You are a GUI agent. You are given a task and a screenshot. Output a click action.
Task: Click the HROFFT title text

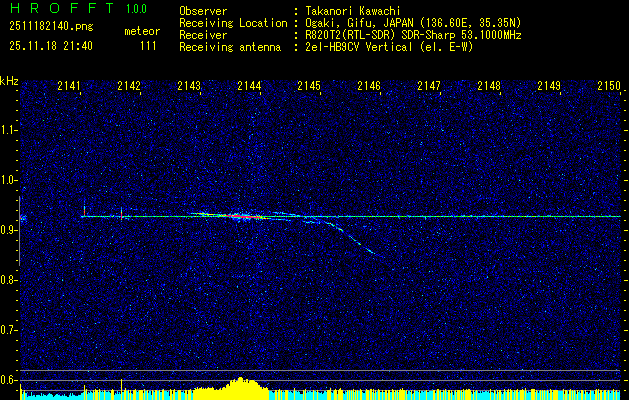pyautogui.click(x=61, y=8)
